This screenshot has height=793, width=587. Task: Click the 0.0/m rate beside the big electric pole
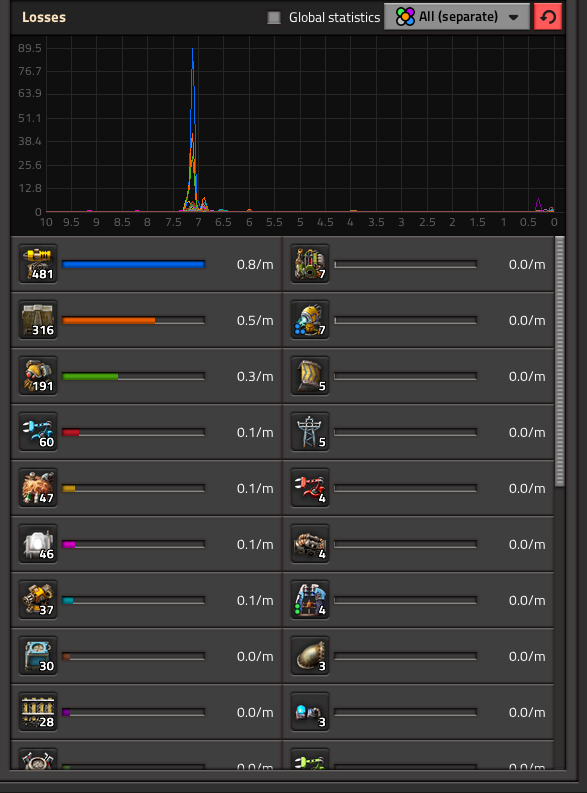[527, 433]
